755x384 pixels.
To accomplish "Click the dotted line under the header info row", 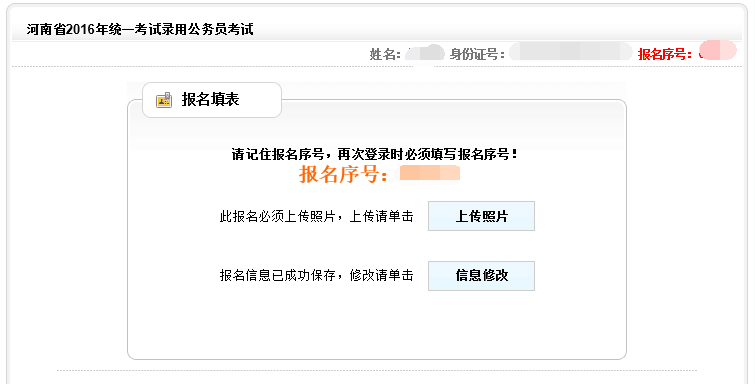I will coord(377,66).
